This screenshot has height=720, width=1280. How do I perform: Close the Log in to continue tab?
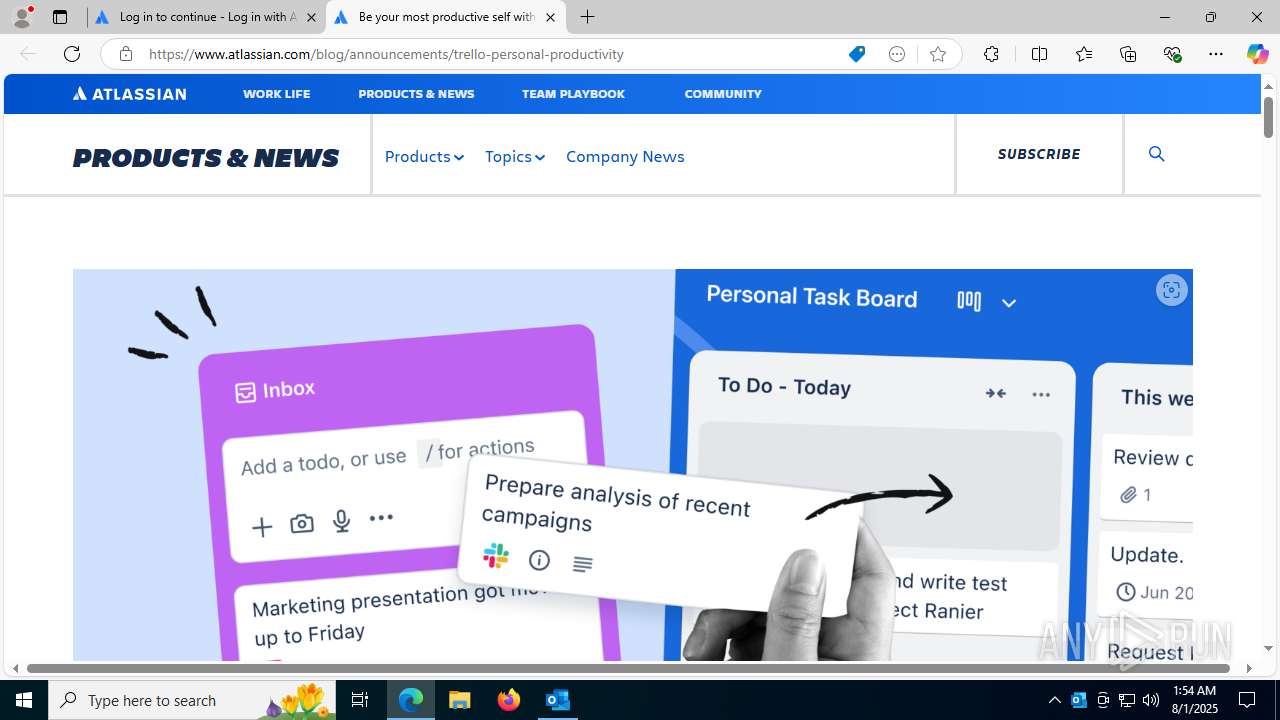click(x=311, y=17)
